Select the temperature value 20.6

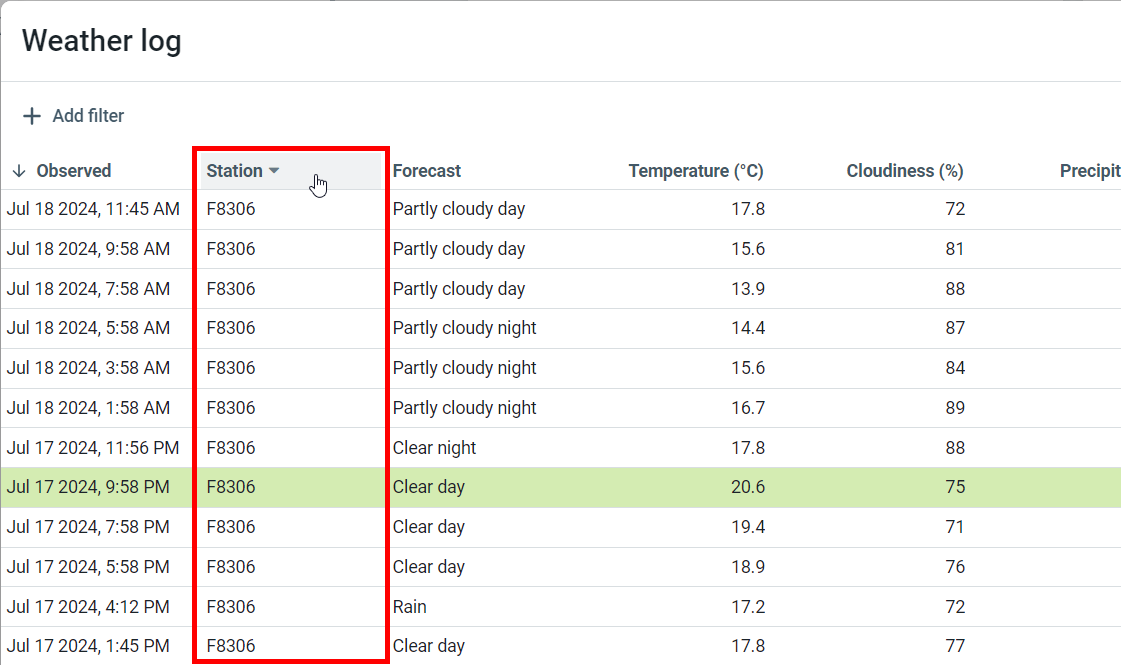click(x=748, y=487)
